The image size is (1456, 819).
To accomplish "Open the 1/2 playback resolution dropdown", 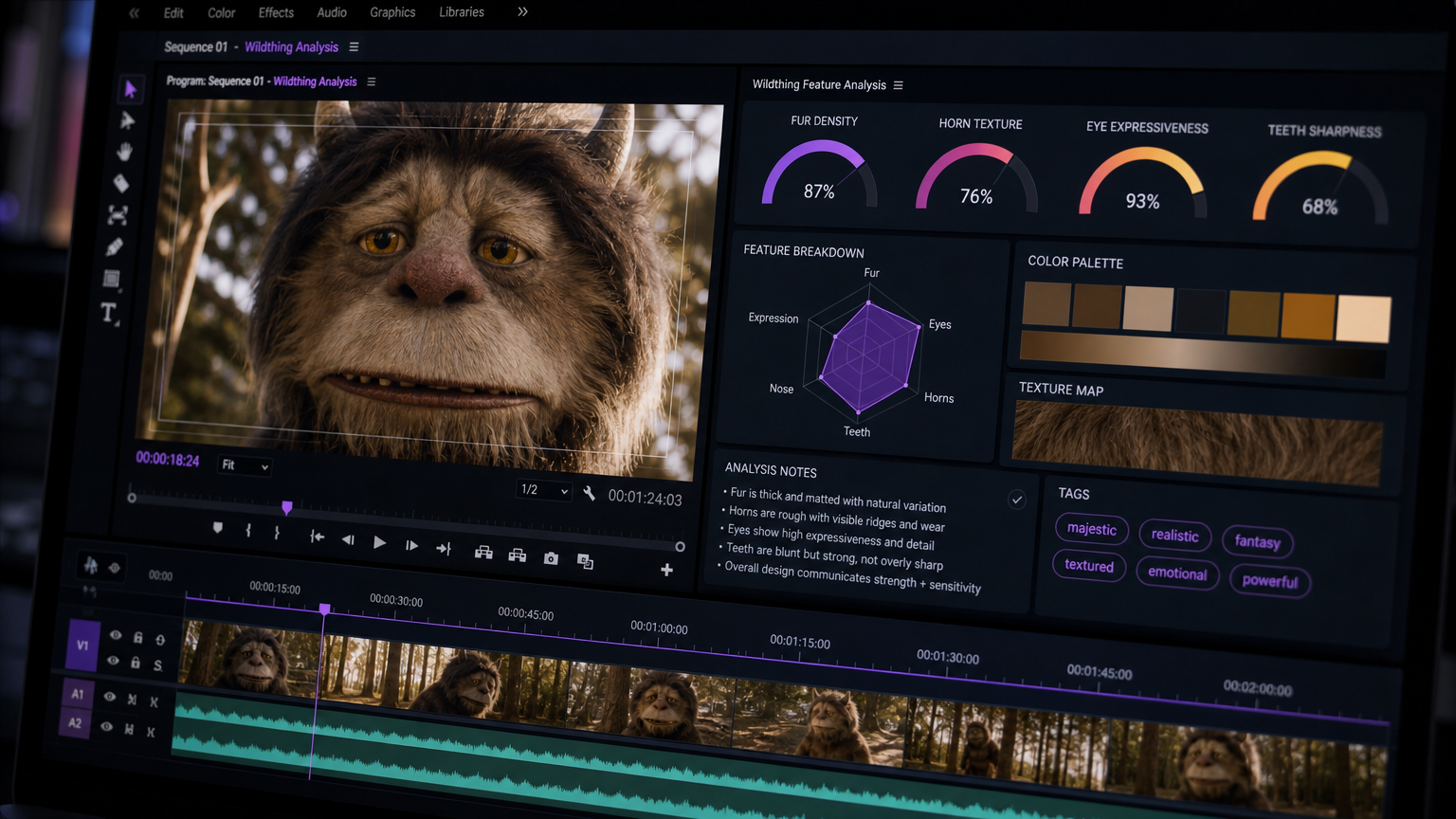I will [544, 490].
